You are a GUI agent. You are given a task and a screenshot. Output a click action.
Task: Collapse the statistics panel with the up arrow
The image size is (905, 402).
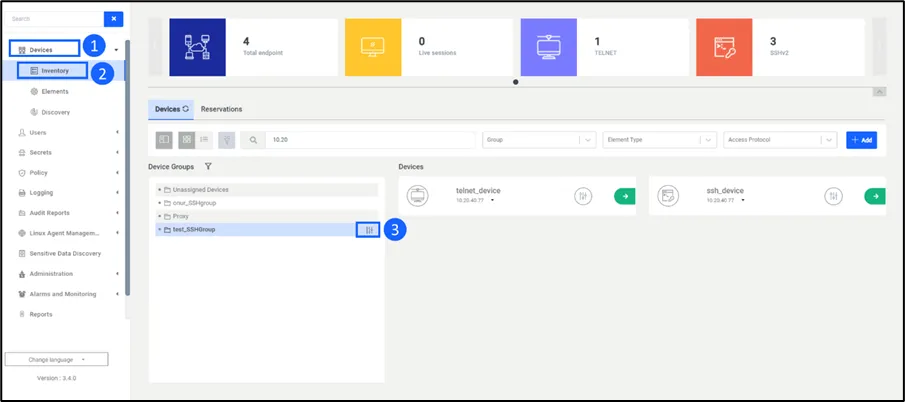(880, 92)
